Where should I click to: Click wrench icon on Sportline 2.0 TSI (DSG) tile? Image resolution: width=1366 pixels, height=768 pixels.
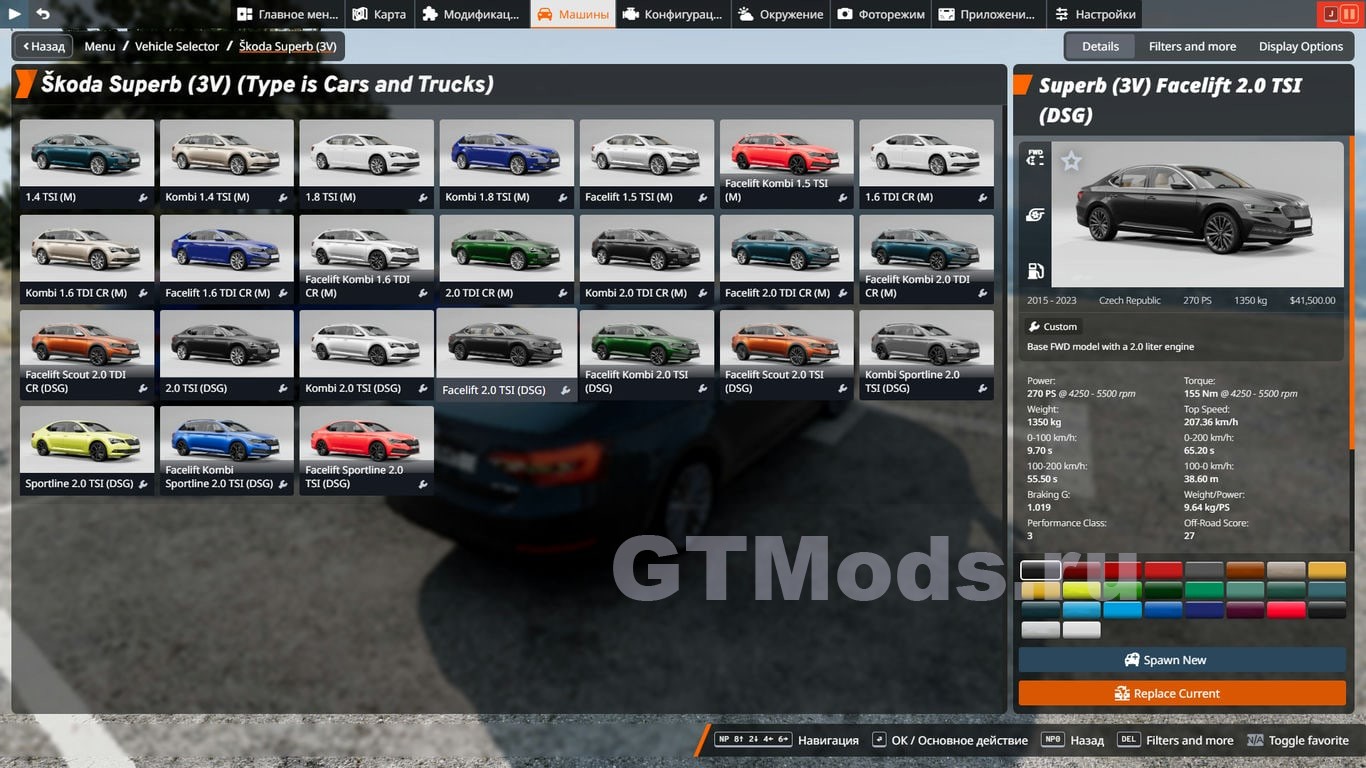(143, 484)
